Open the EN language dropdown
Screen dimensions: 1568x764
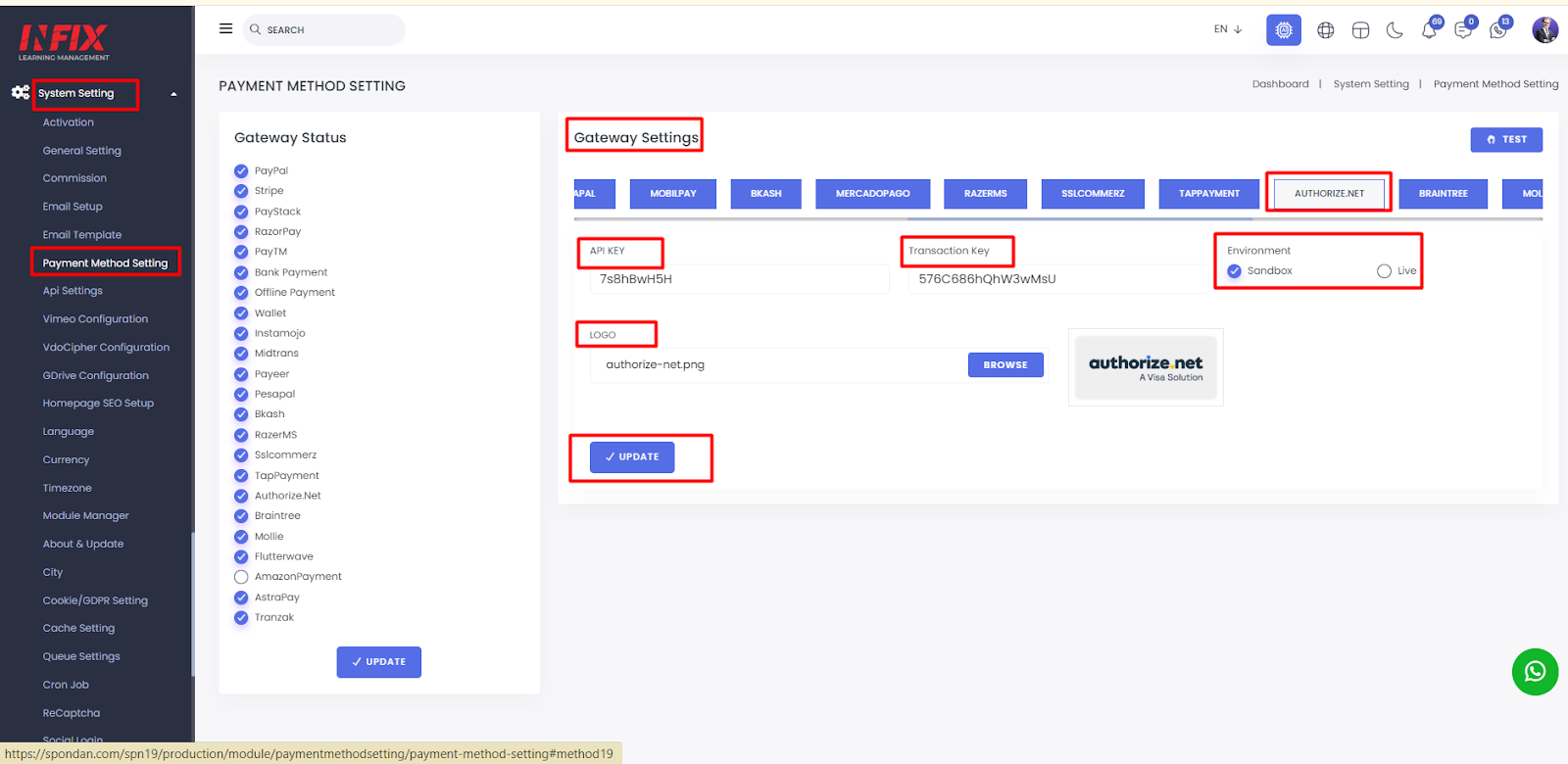1228,29
